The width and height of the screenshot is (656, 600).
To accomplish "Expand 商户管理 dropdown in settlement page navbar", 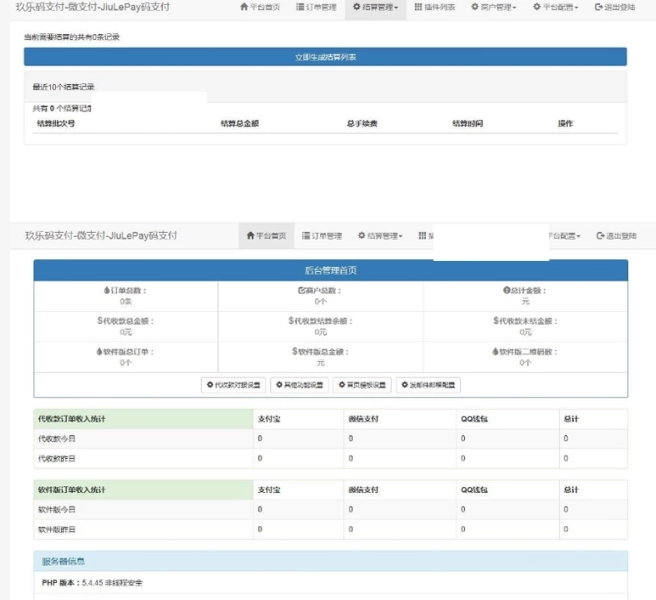I will tap(494, 7).
